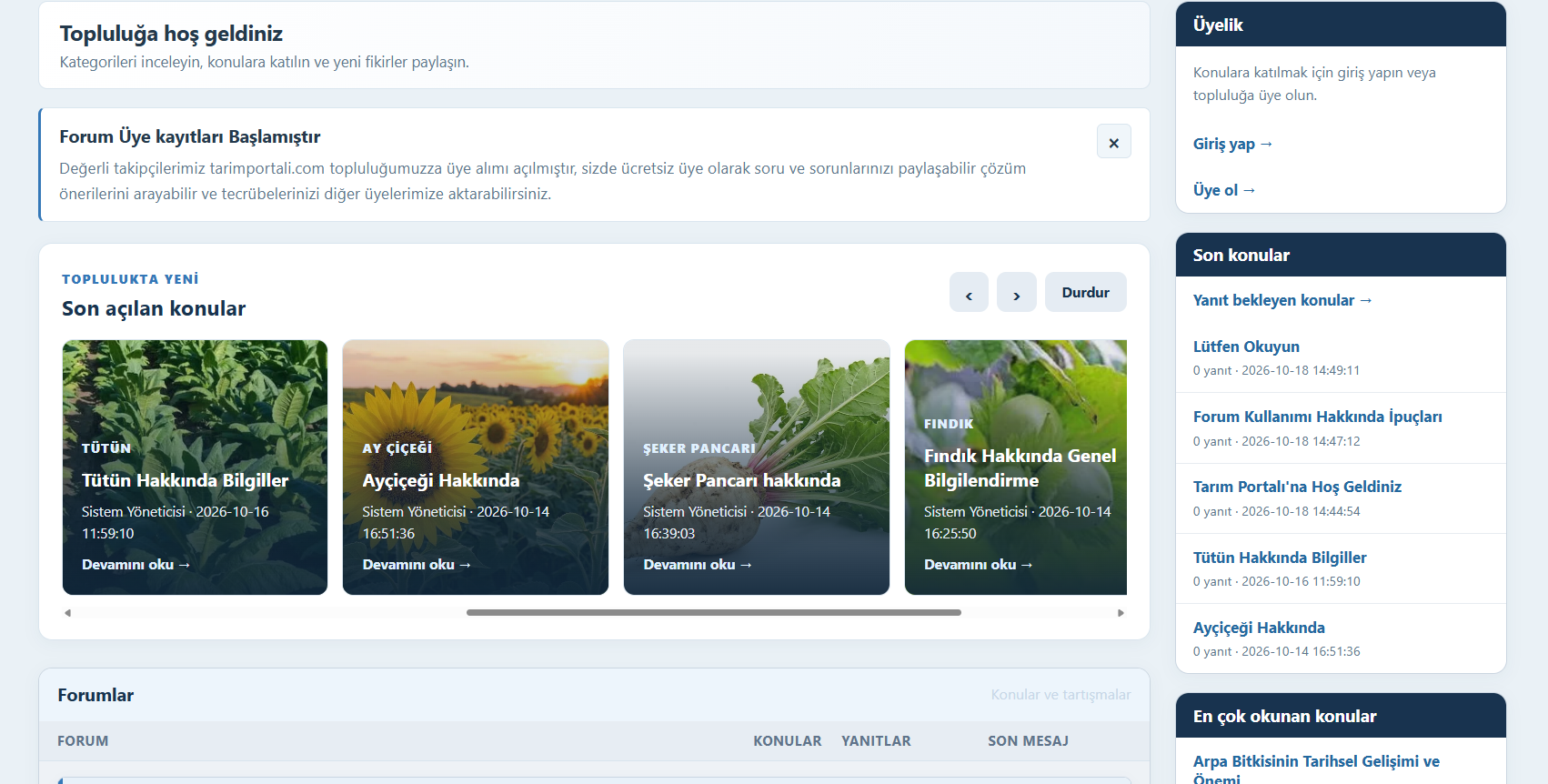This screenshot has width=1548, height=784.
Task: Open sidebar Ayçiçeği Hakkında topic
Action: point(1259,628)
